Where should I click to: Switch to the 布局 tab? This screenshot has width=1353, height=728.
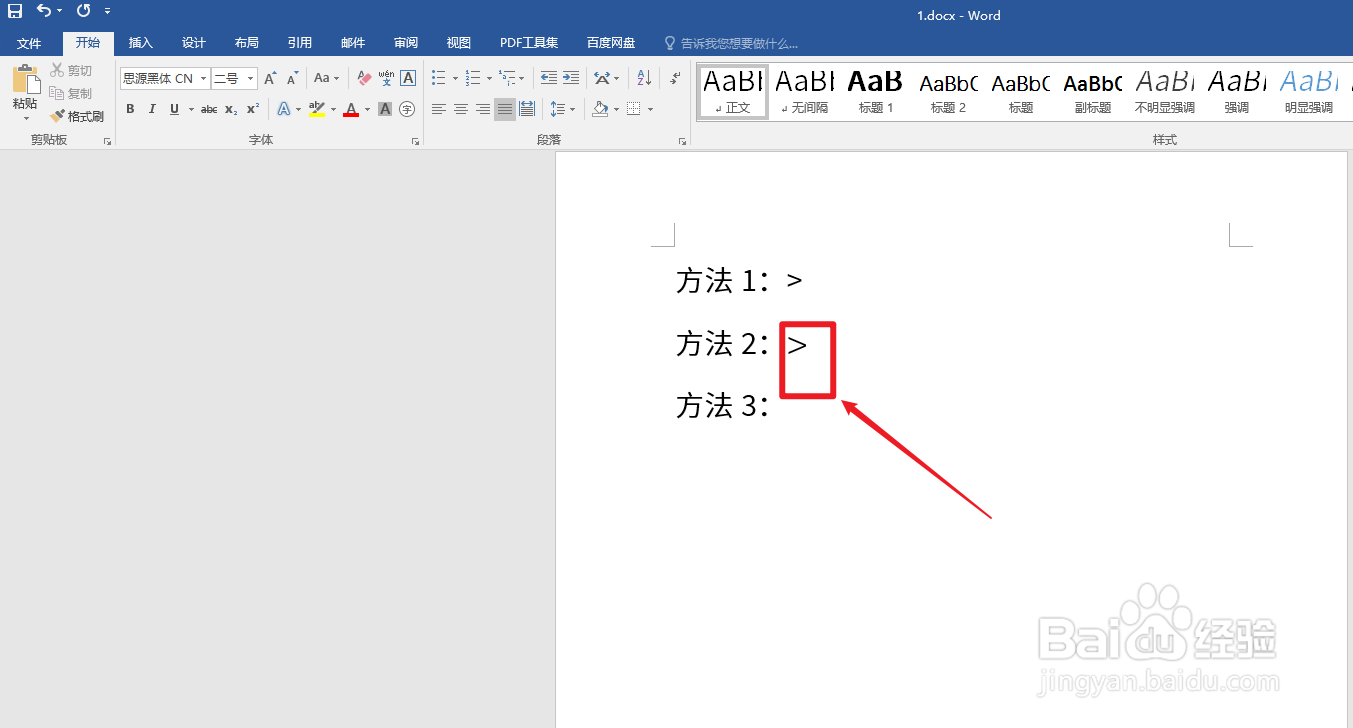(247, 43)
